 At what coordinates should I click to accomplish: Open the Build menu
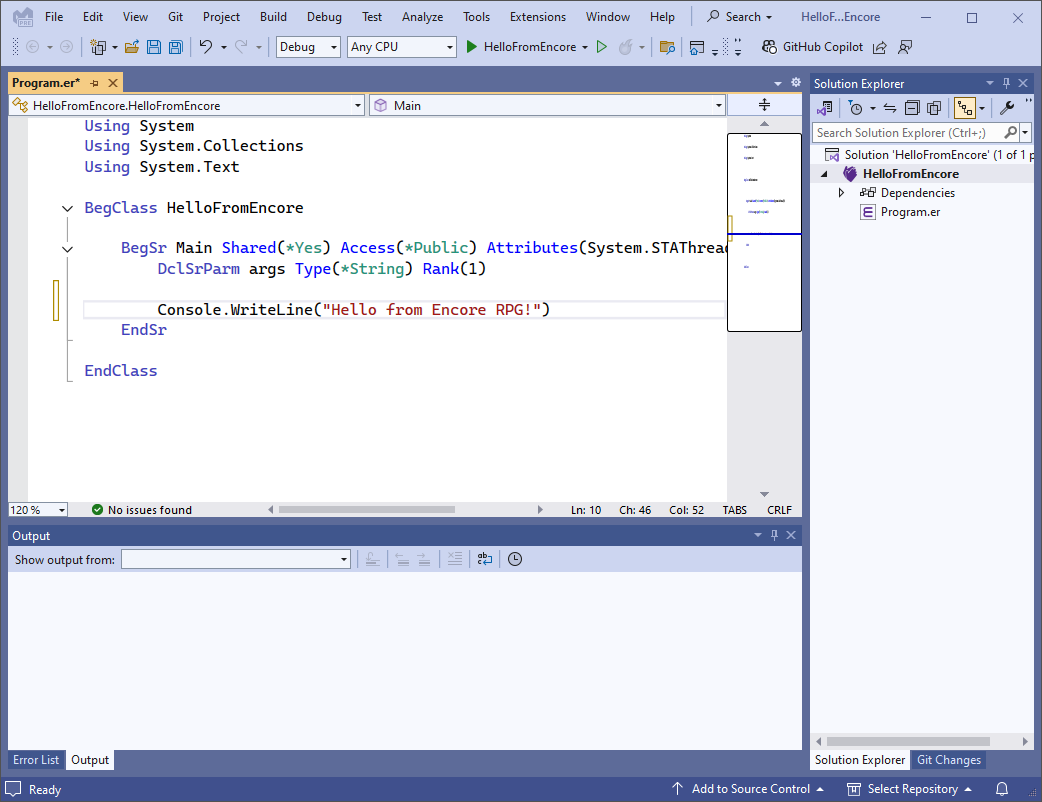pos(273,17)
